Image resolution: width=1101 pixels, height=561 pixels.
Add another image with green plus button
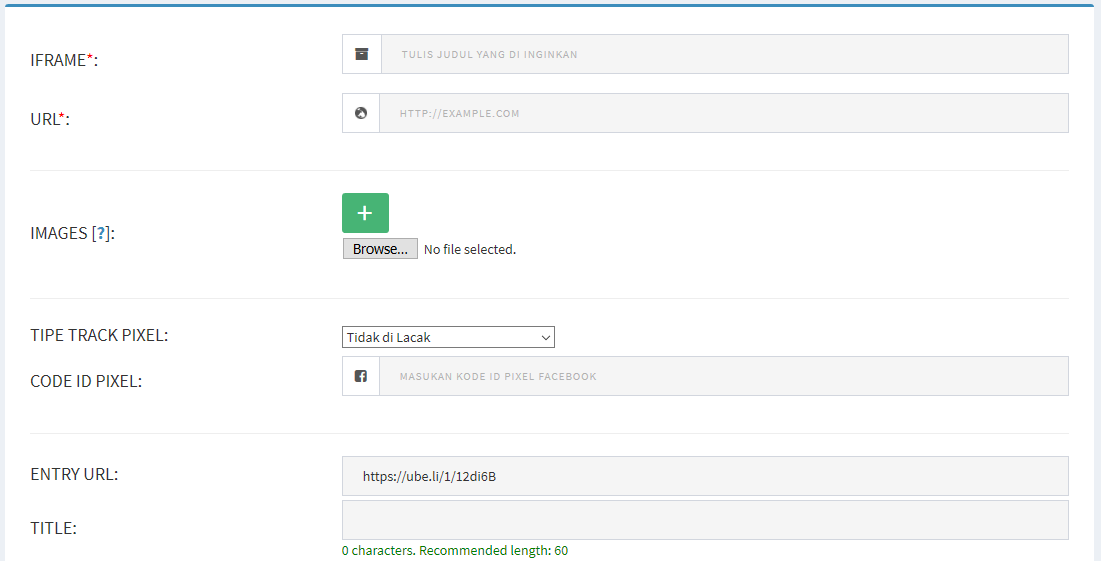365,213
